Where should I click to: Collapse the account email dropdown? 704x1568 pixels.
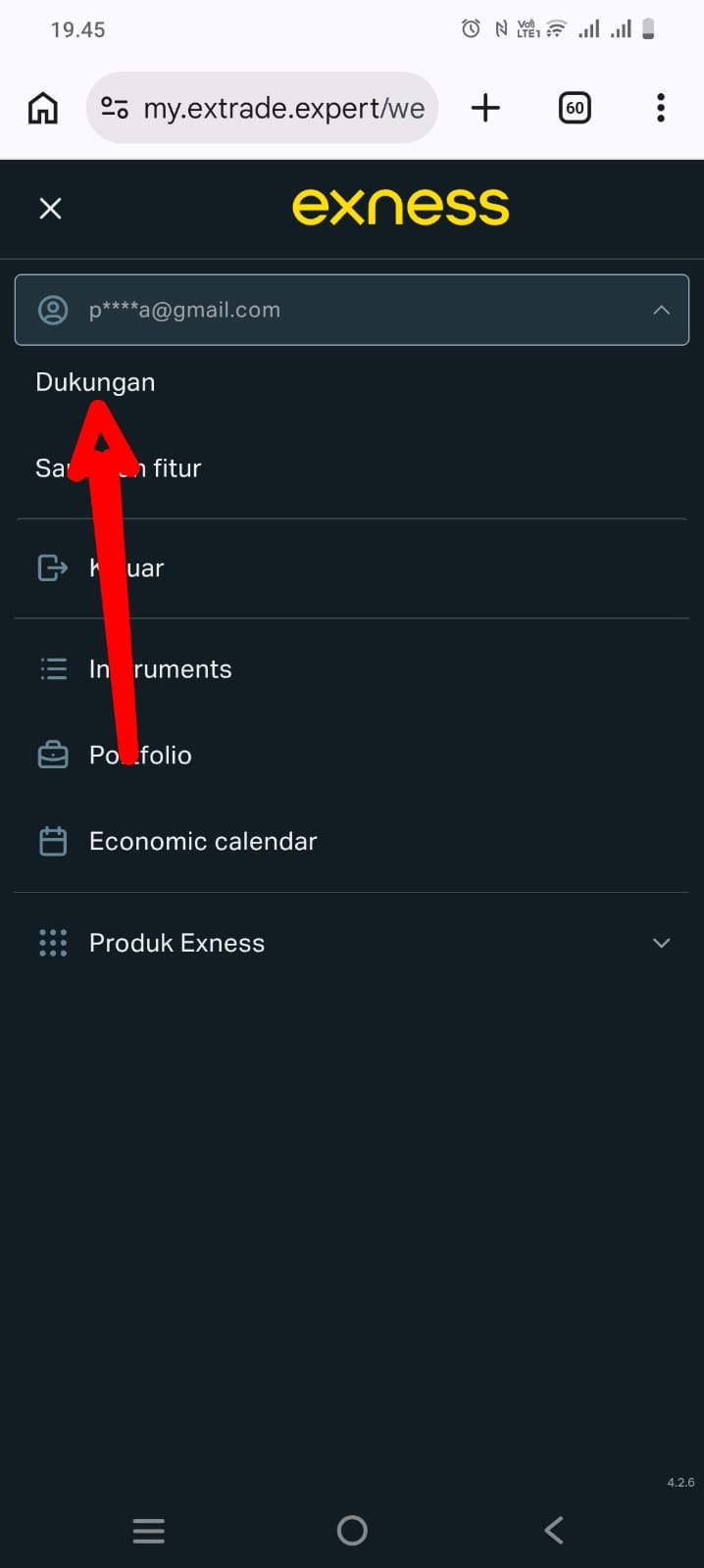661,310
